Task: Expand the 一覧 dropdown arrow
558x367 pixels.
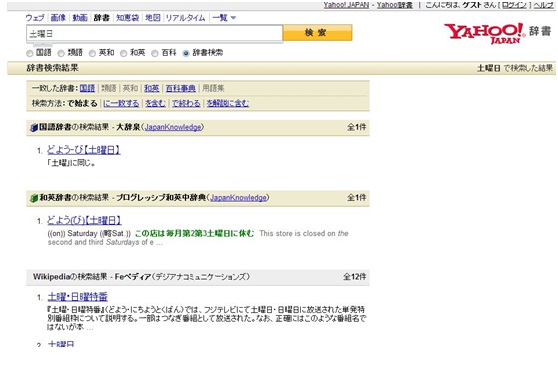Action: (233, 17)
